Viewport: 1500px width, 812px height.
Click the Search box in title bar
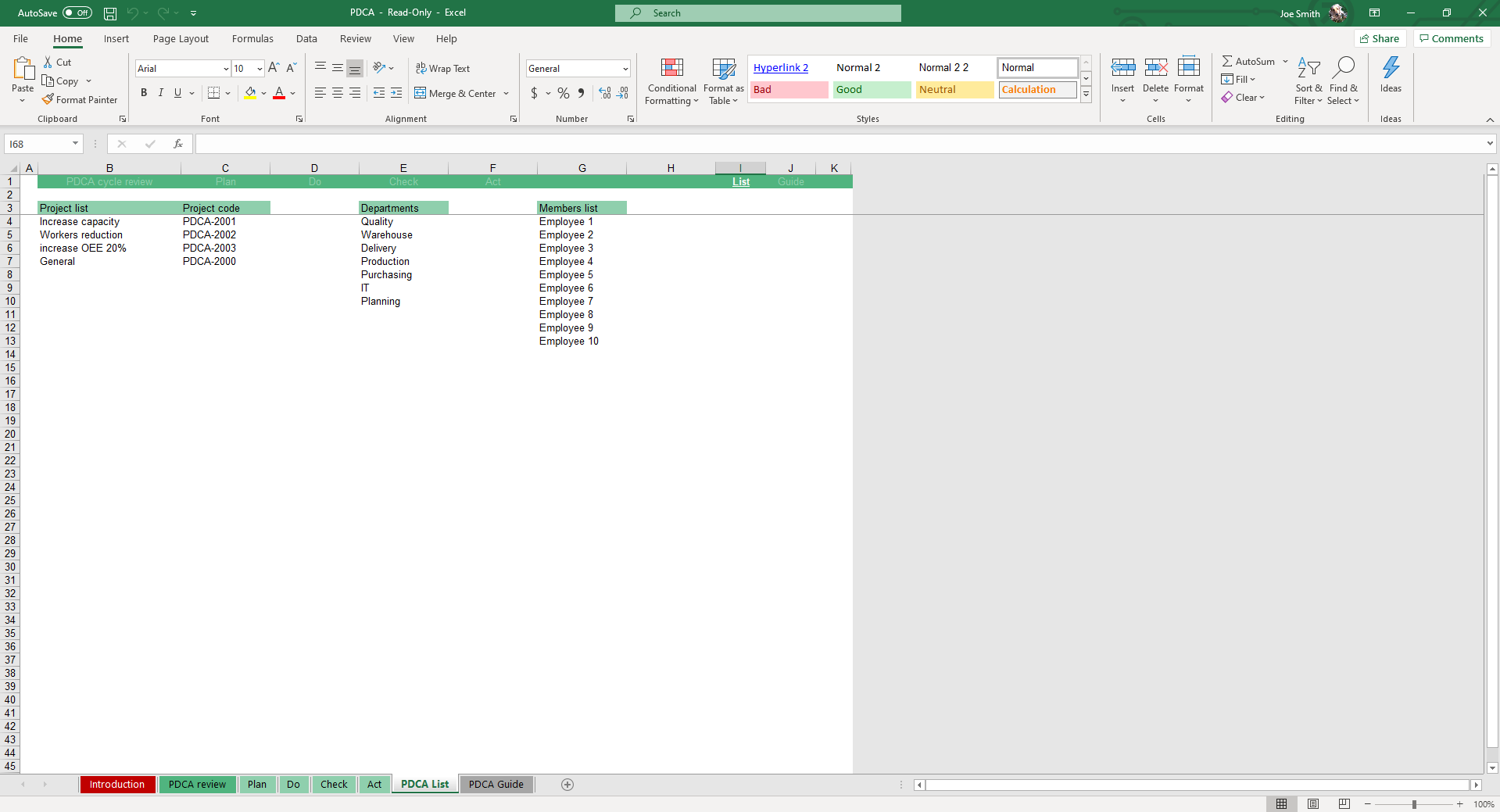757,13
